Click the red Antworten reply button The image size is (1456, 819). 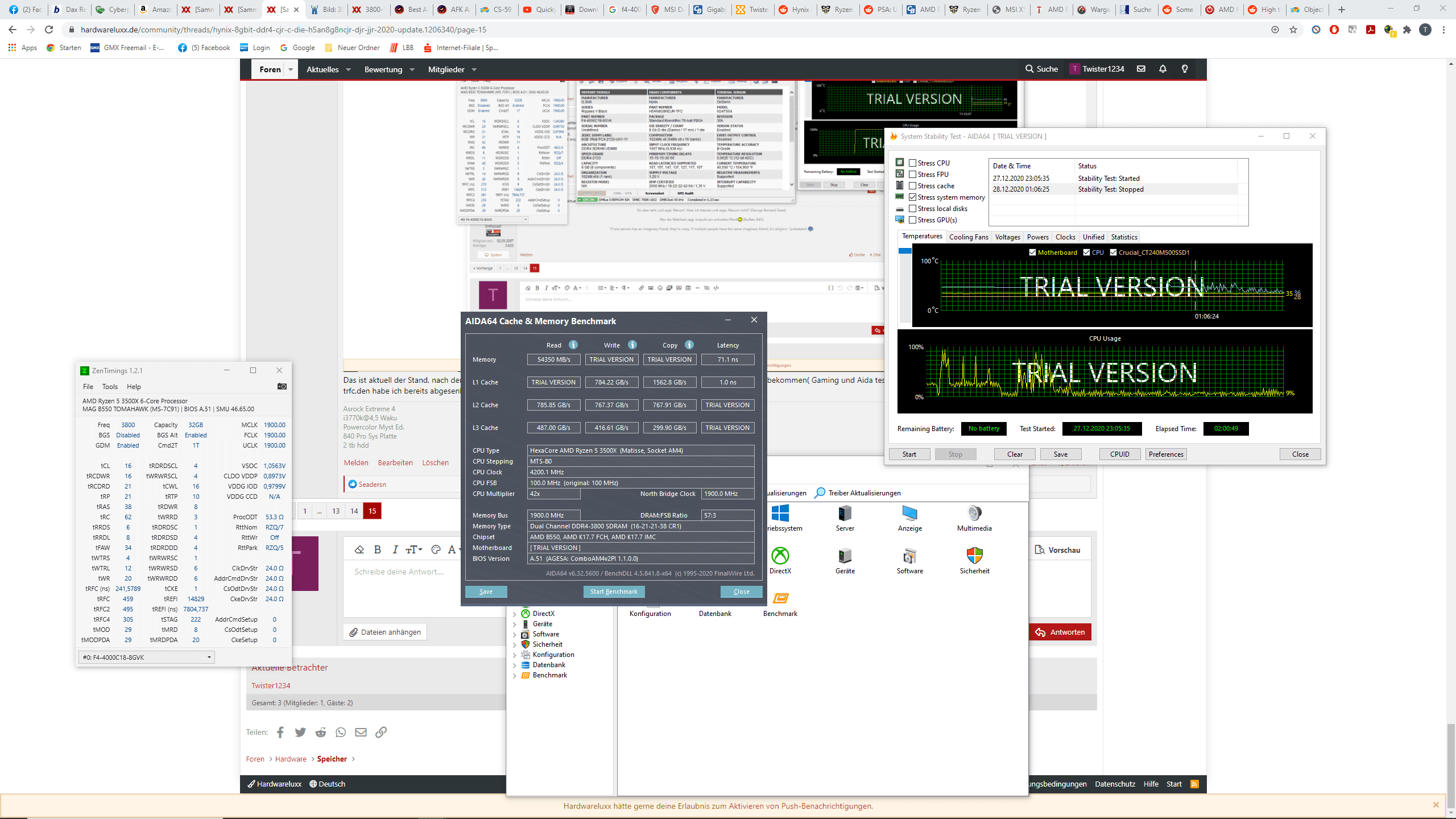tap(1060, 632)
